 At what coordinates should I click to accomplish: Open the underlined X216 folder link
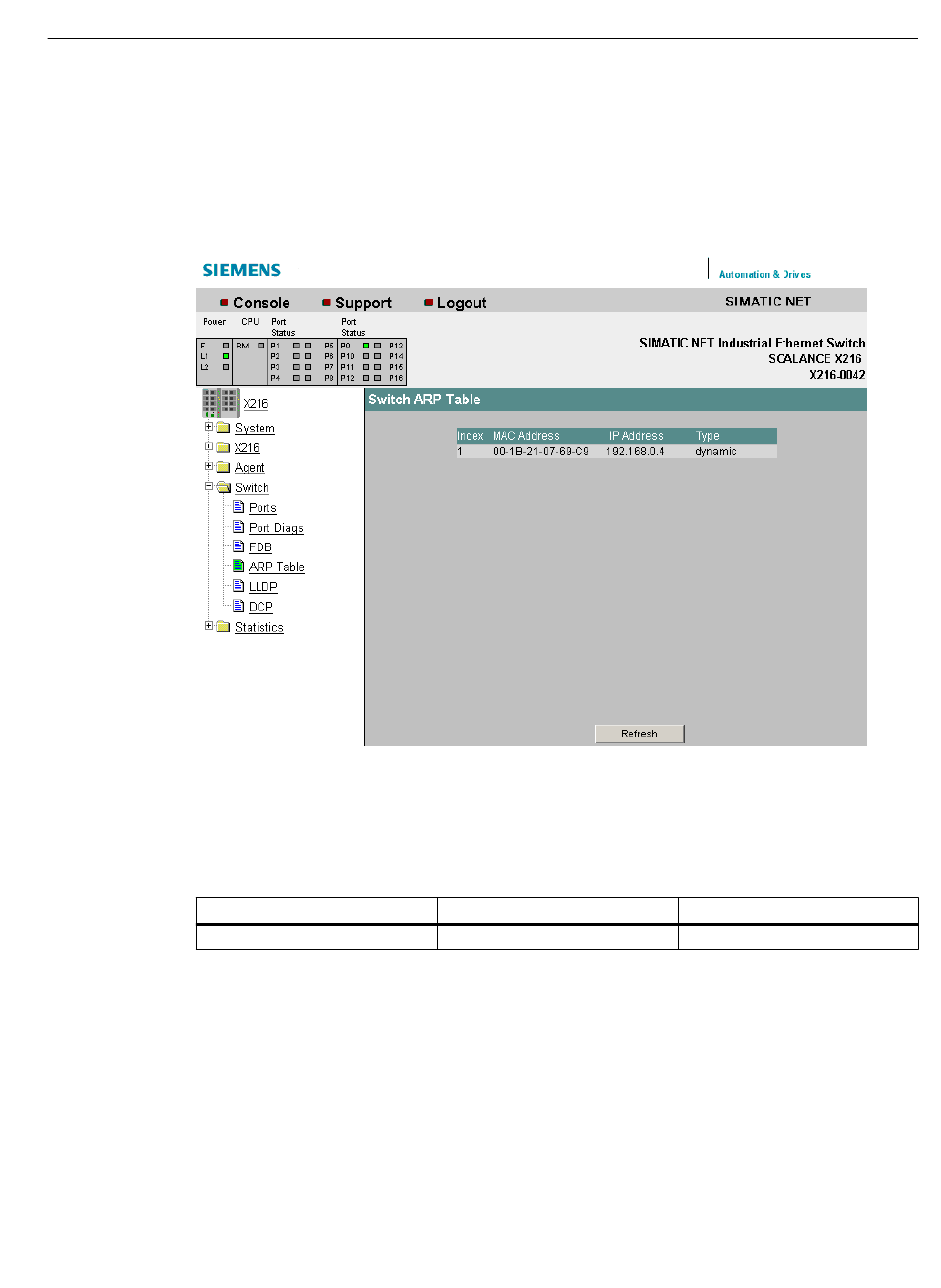click(x=247, y=447)
